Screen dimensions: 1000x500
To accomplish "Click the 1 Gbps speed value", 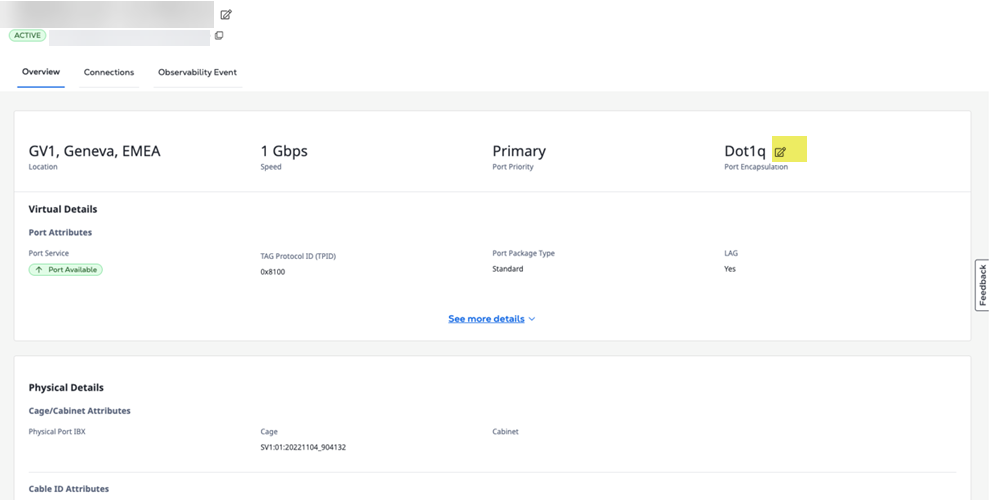I will (284, 151).
